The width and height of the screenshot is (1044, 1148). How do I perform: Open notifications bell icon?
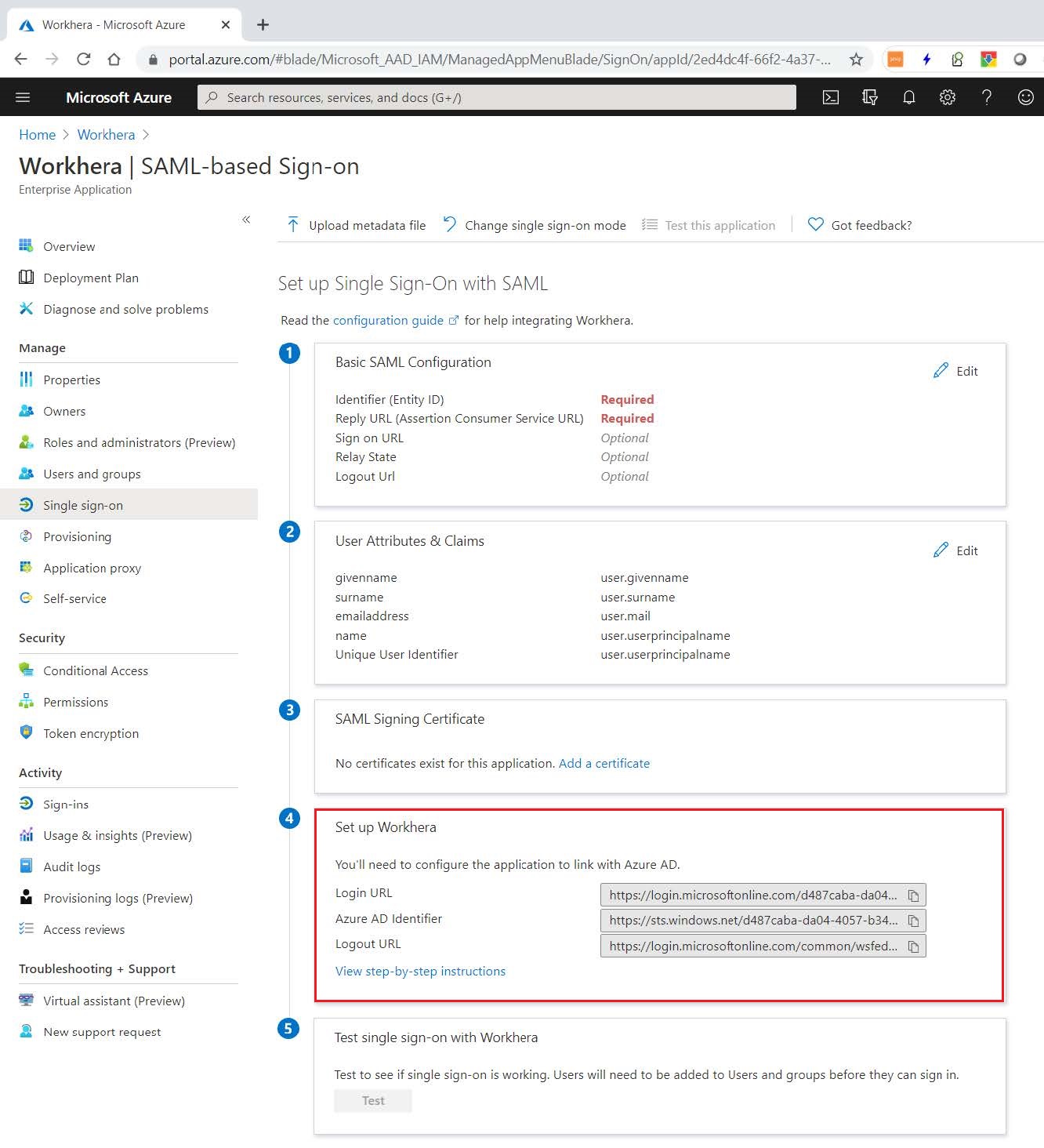point(909,97)
